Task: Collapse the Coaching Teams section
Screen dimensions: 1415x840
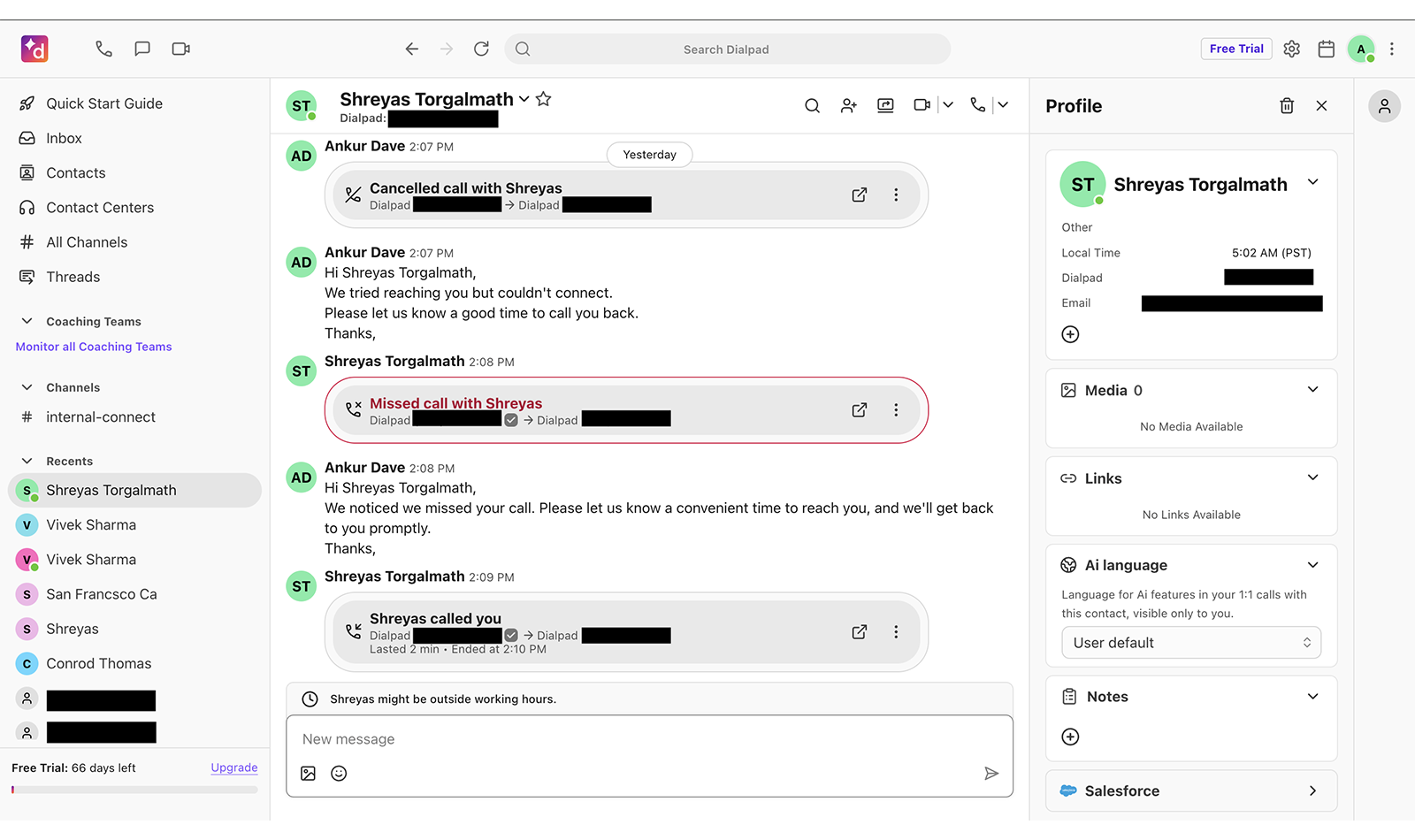Action: point(27,322)
